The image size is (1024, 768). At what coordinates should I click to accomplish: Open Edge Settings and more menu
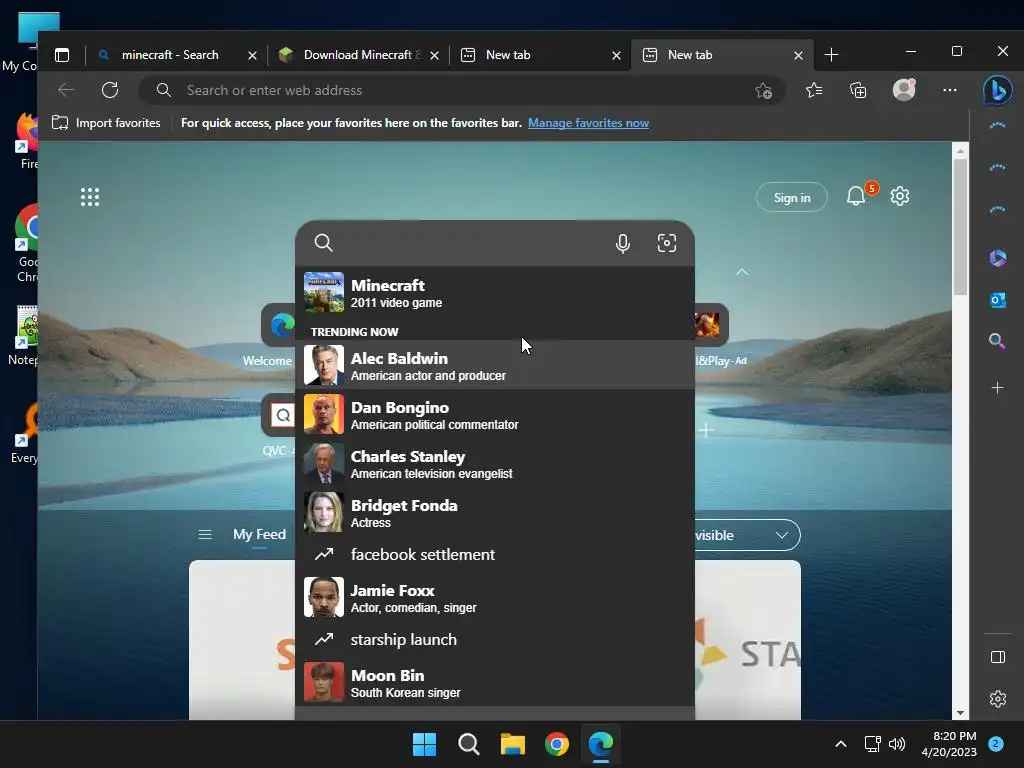950,90
